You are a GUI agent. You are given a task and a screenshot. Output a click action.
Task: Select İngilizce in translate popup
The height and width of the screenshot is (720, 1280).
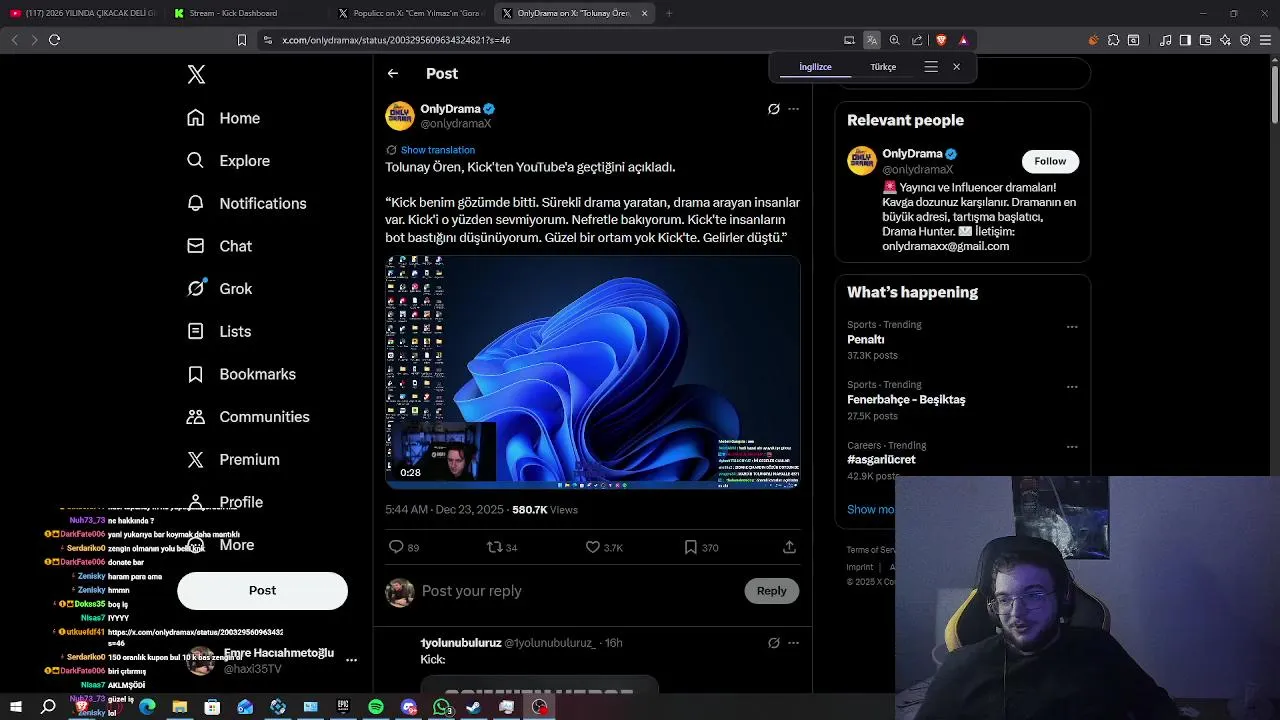815,67
